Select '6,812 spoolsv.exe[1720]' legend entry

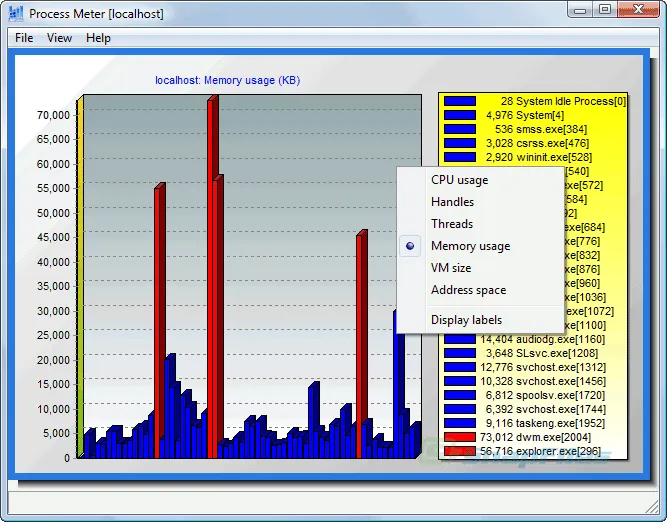(545, 395)
